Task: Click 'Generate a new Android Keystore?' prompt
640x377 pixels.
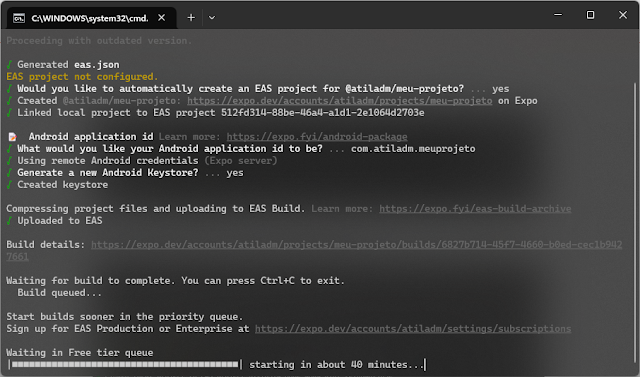Action: click(x=108, y=173)
